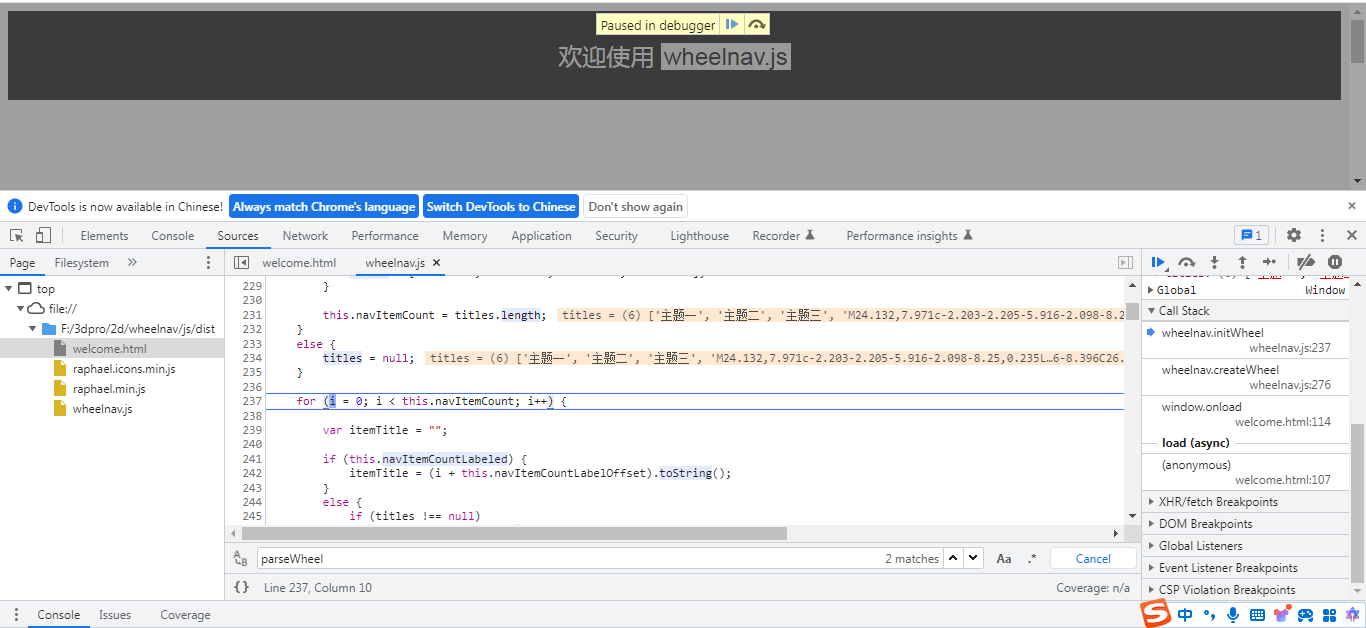
Task: Open the navigator pane three-dot menu
Action: pyautogui.click(x=208, y=263)
